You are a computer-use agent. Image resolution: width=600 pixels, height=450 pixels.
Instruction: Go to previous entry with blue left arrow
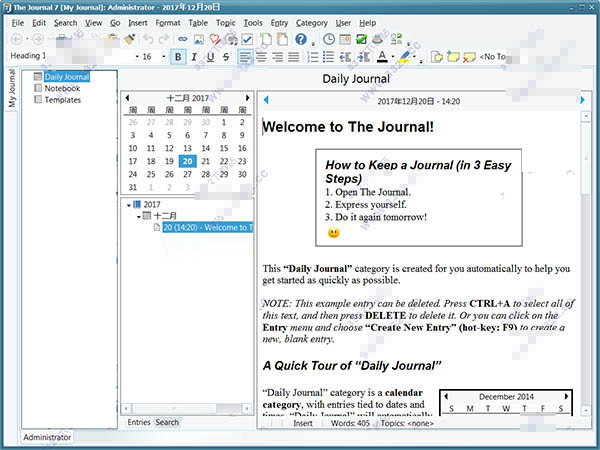266,100
